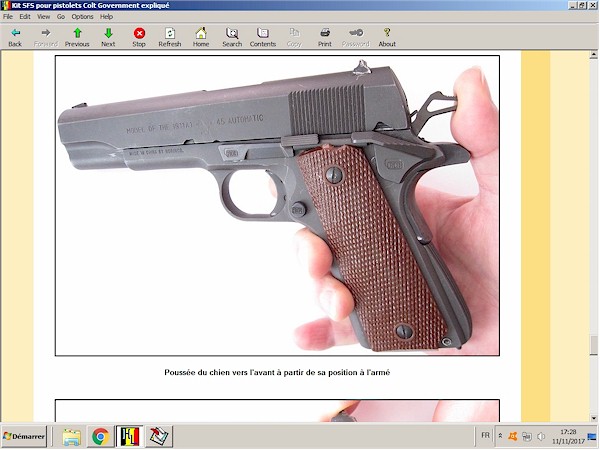Click caption 'Poussée du chien vers l'avant'
The image size is (600, 450).
[277, 372]
